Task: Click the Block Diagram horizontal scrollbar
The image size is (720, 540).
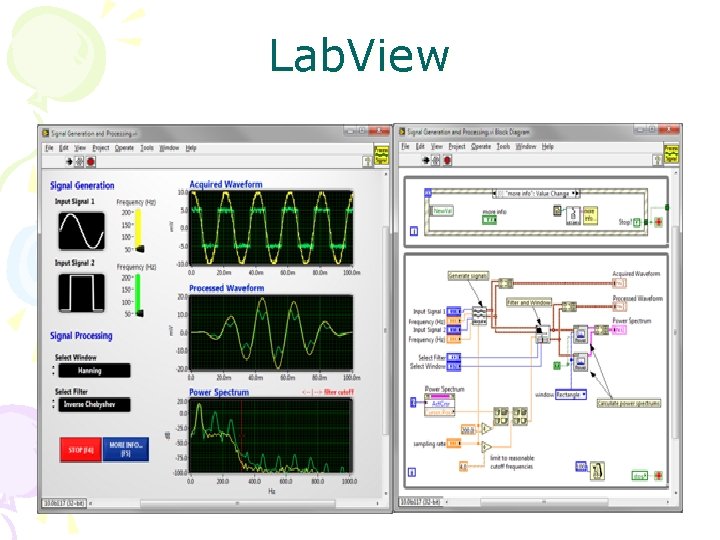Action: pos(545,502)
